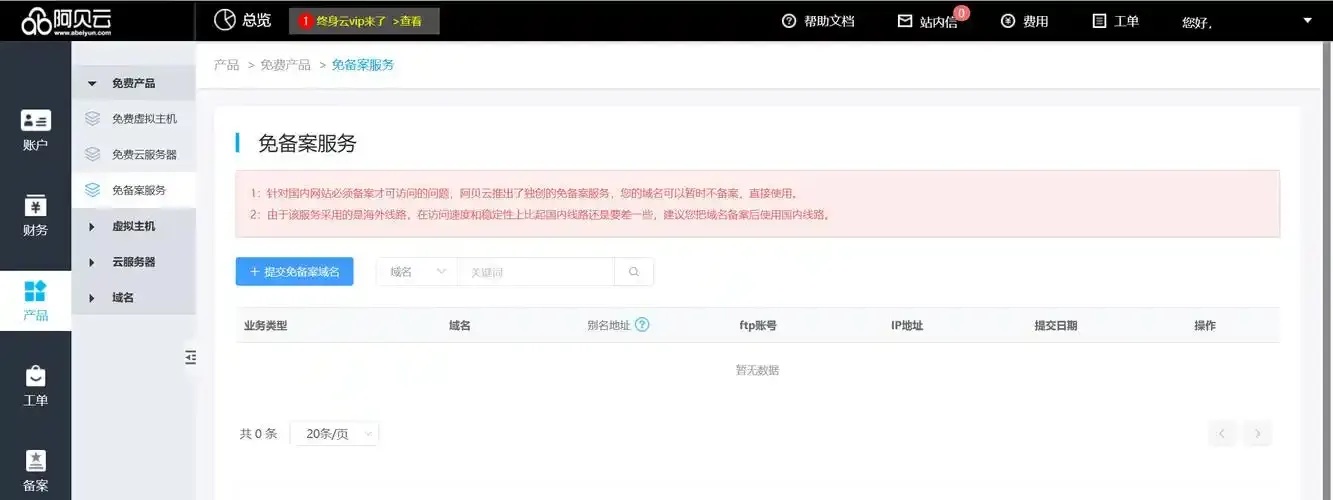1333x500 pixels.
Task: Click the 免备案服务 page heading
Action: (307, 143)
